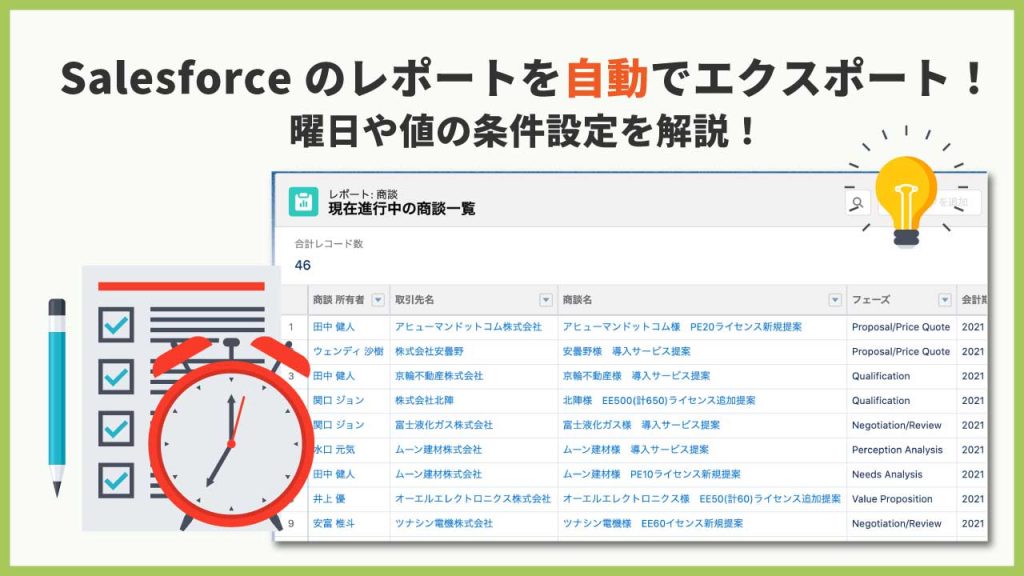The image size is (1024, 576).
Task: Open owner 井上 優
Action: [x=329, y=499]
